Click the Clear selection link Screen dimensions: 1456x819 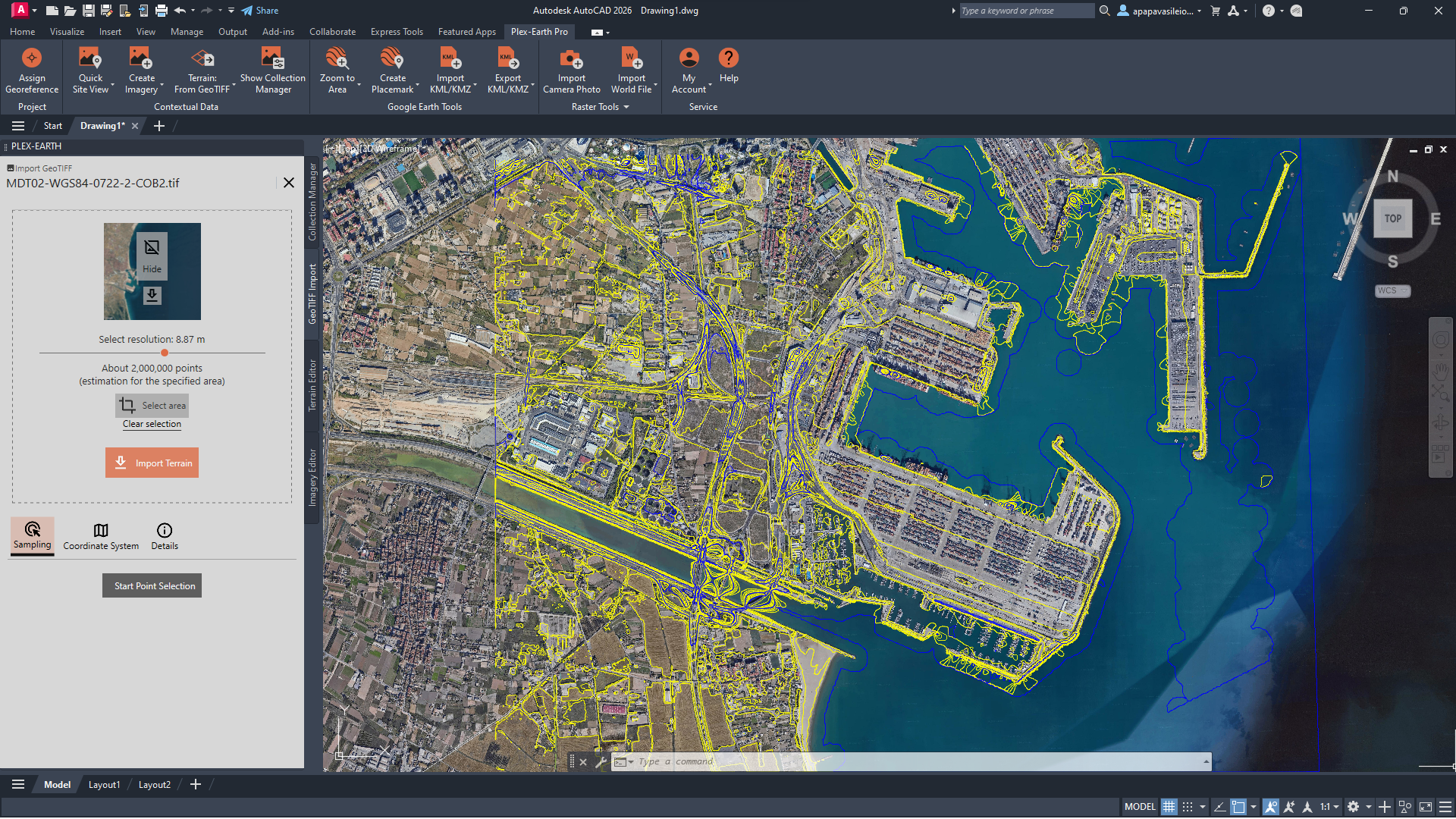coord(152,425)
